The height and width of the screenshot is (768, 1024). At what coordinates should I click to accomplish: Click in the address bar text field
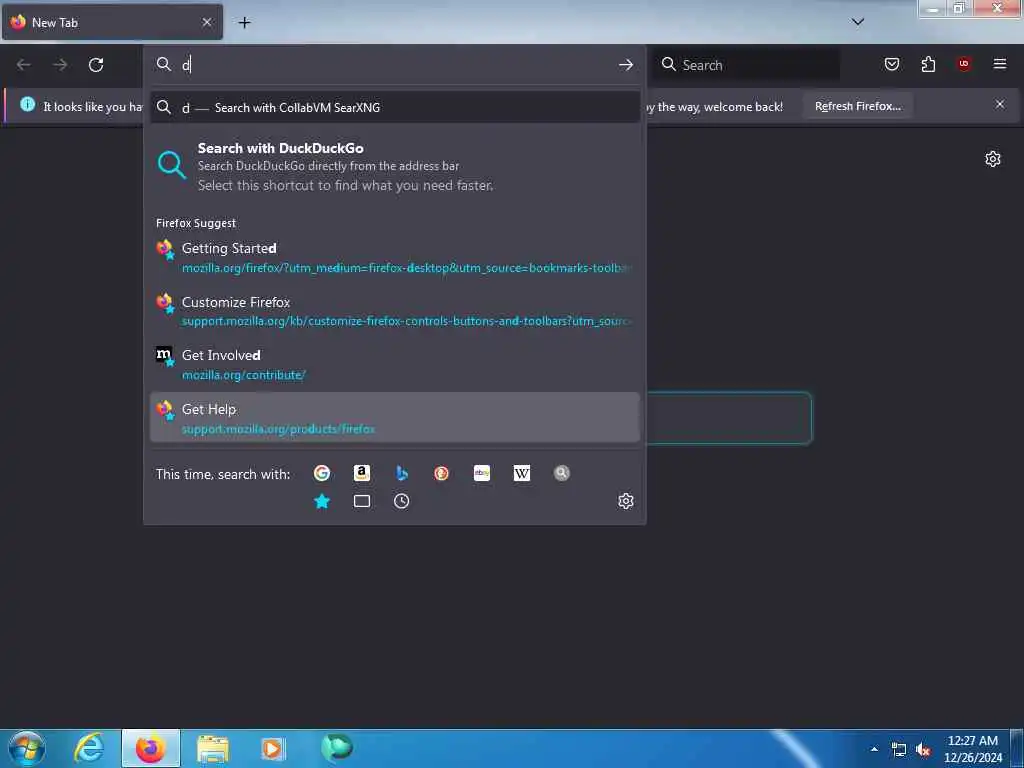(x=395, y=65)
